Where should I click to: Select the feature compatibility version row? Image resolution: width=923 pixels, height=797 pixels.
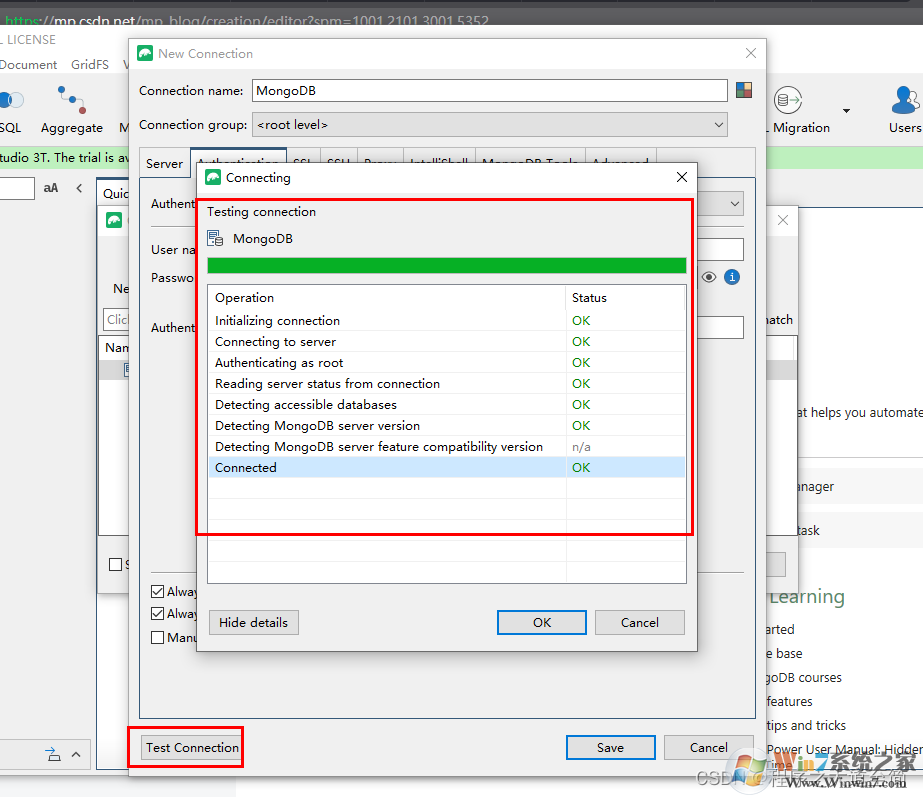pyautogui.click(x=447, y=447)
